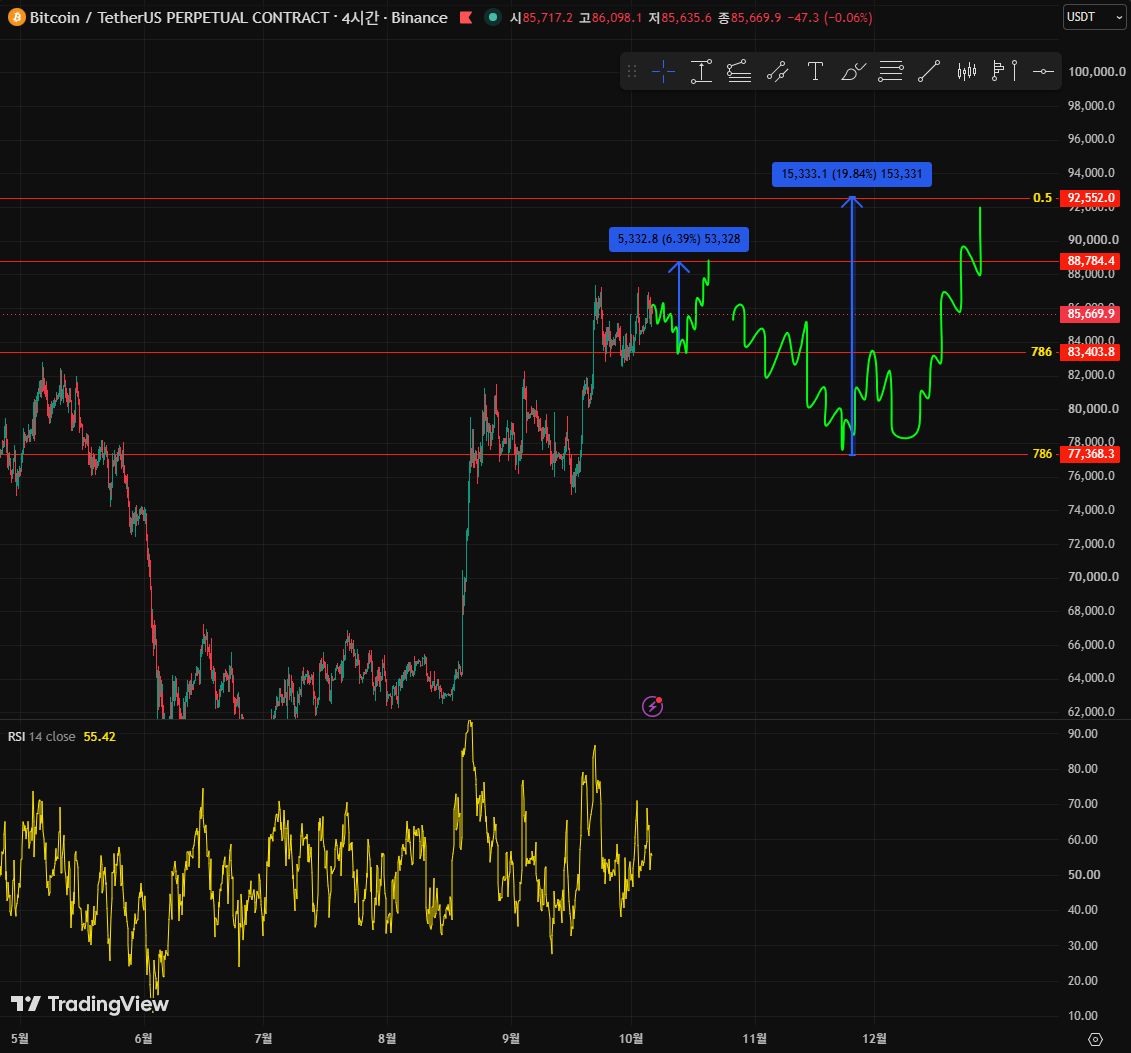1131x1053 pixels.
Task: Activate the Text annotation tool
Action: point(815,71)
